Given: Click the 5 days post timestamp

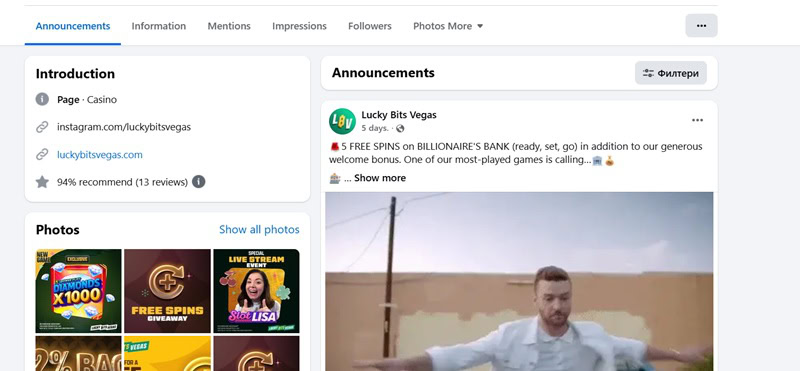Looking at the screenshot, I should (x=375, y=128).
